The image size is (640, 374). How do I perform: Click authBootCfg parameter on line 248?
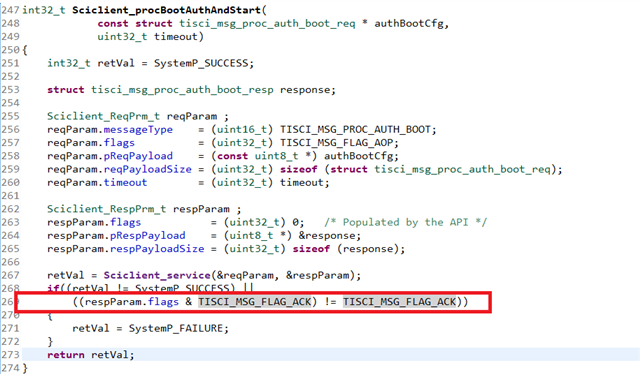coord(409,24)
